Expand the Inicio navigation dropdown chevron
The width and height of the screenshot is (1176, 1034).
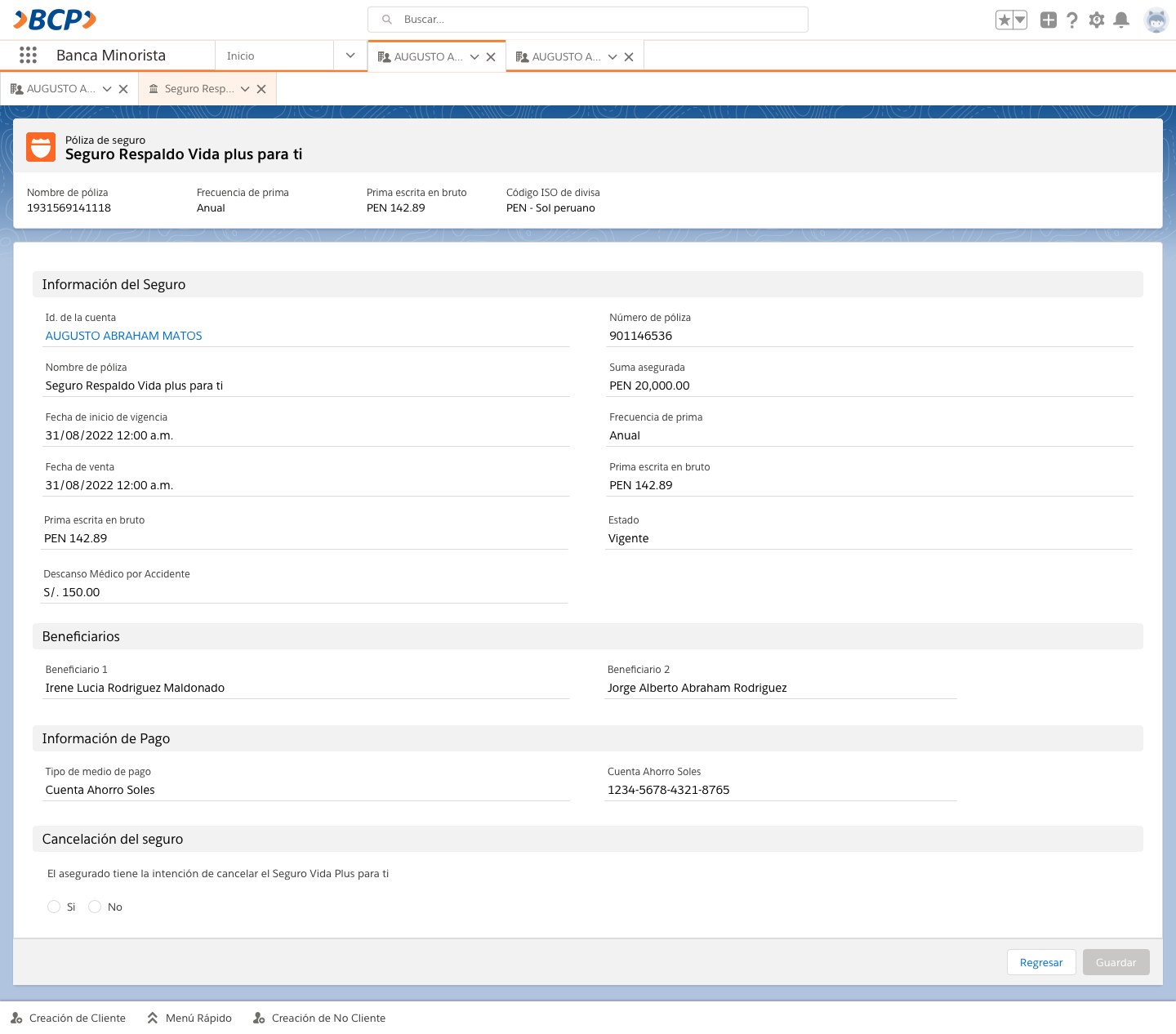[x=350, y=56]
